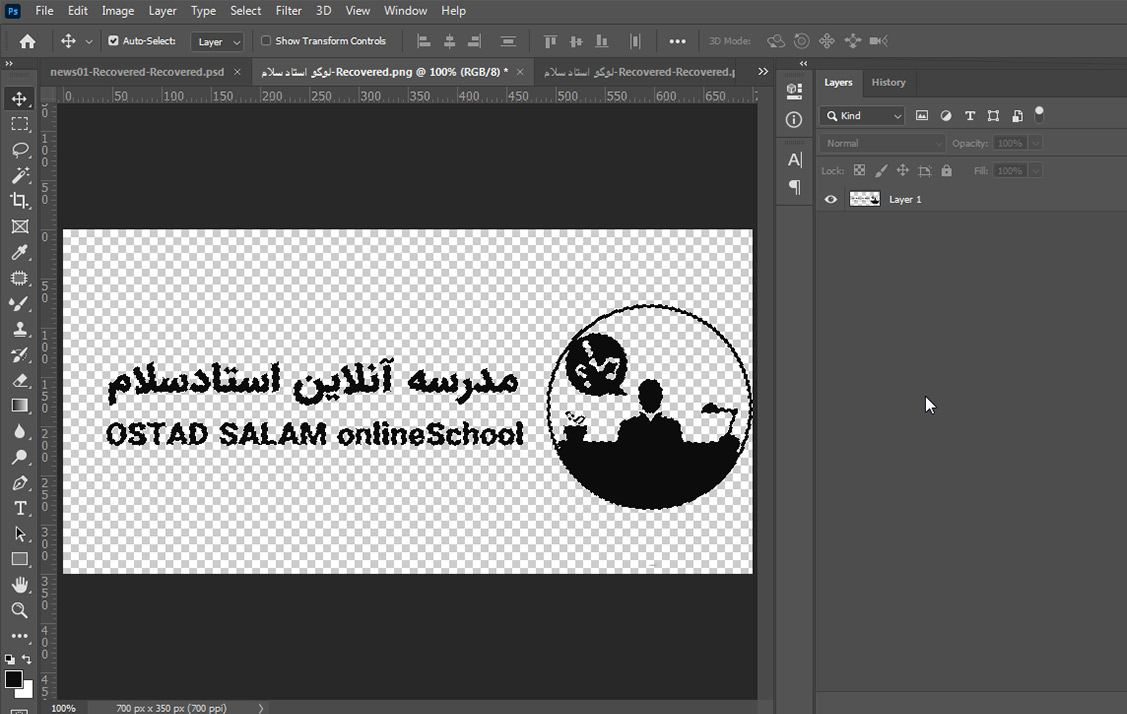This screenshot has height=714, width=1127.
Task: Toggle filter for pixel layers
Action: [921, 116]
